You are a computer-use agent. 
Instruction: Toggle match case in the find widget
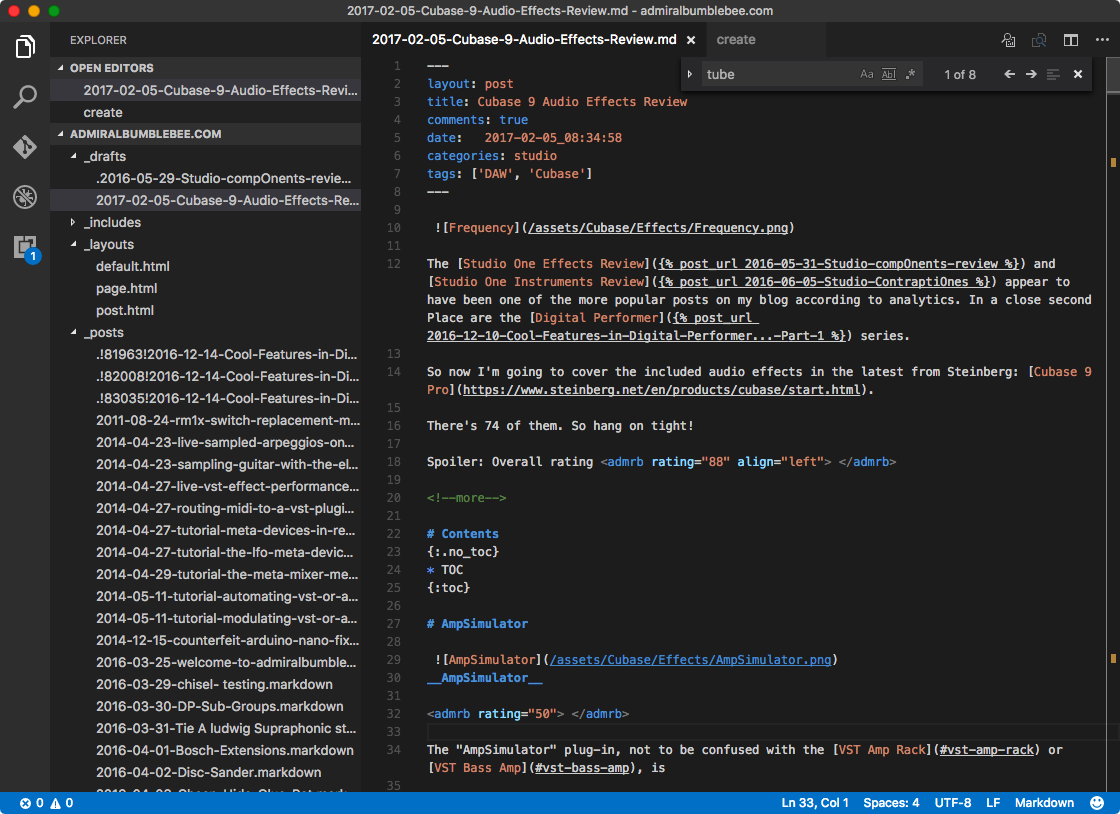[867, 73]
